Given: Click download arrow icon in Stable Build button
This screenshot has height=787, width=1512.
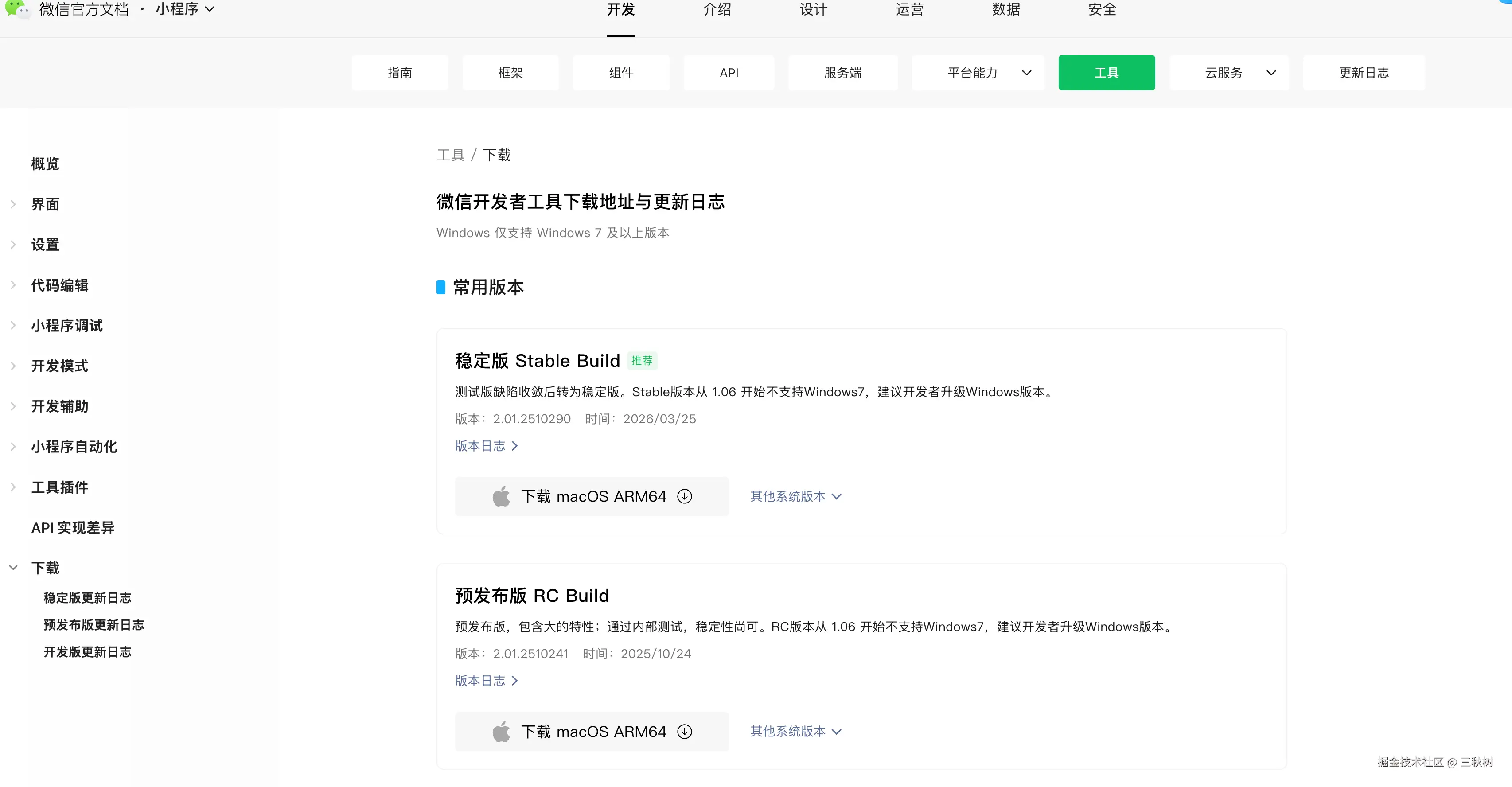Looking at the screenshot, I should click(x=684, y=496).
